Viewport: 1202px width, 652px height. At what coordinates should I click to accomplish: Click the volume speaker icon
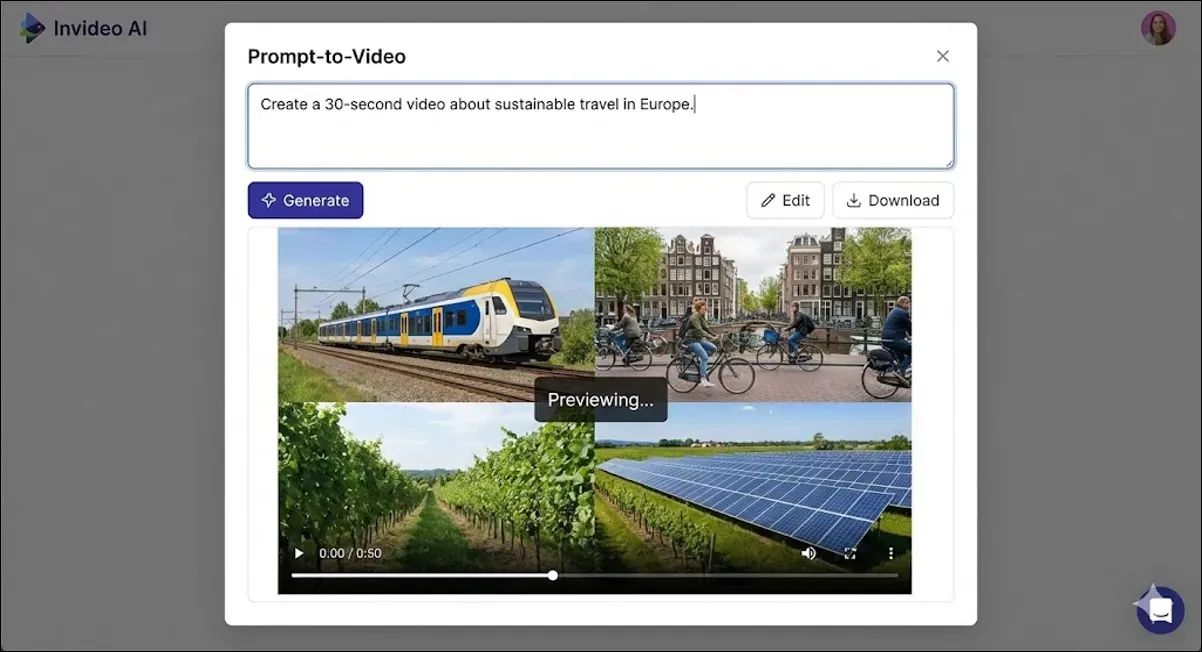coord(808,553)
